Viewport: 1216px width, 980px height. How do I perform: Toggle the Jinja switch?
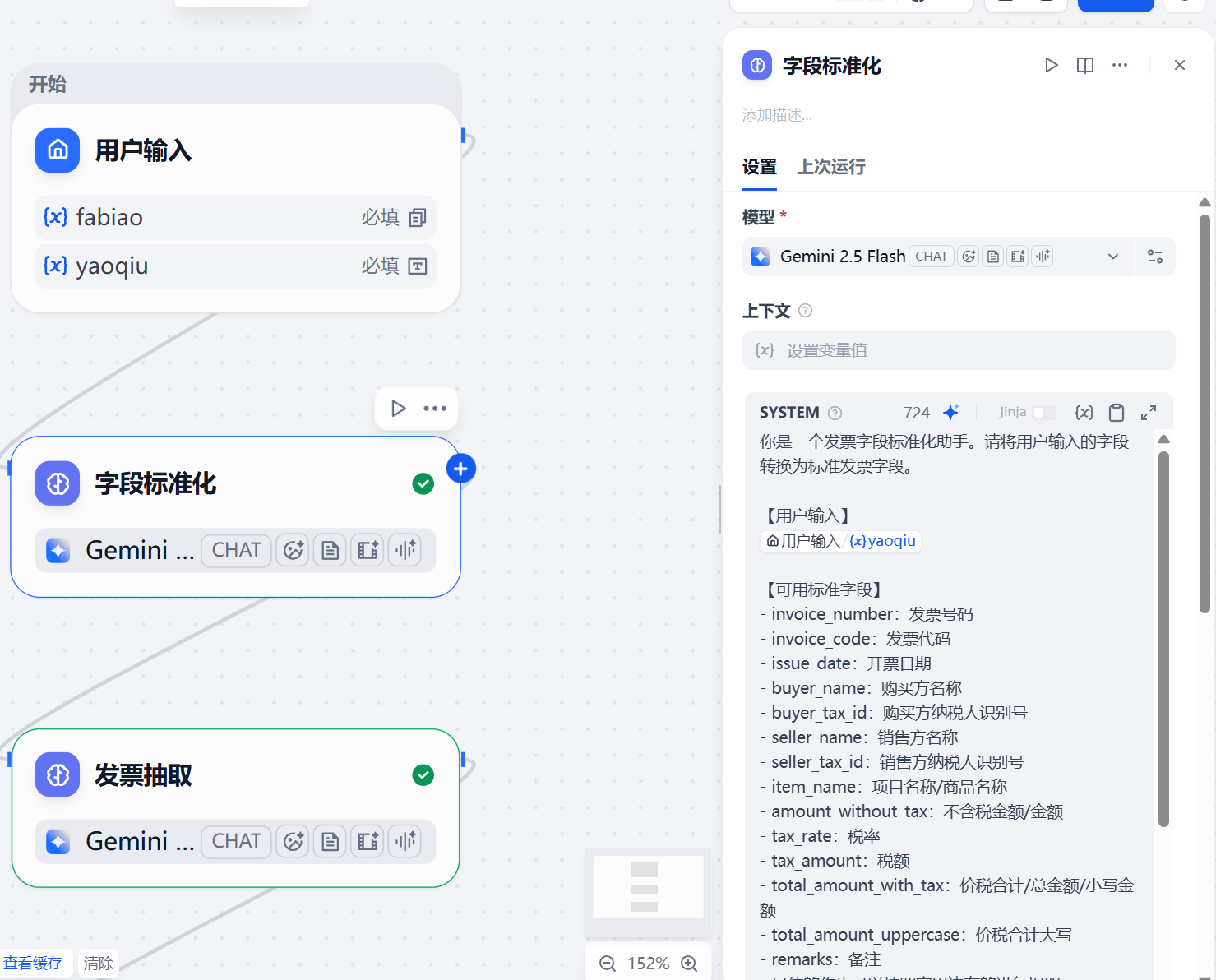coord(1044,413)
